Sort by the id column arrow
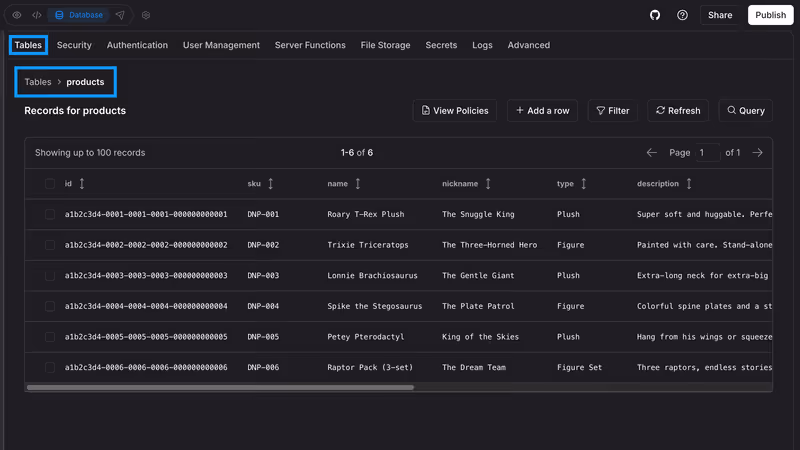 click(x=82, y=184)
